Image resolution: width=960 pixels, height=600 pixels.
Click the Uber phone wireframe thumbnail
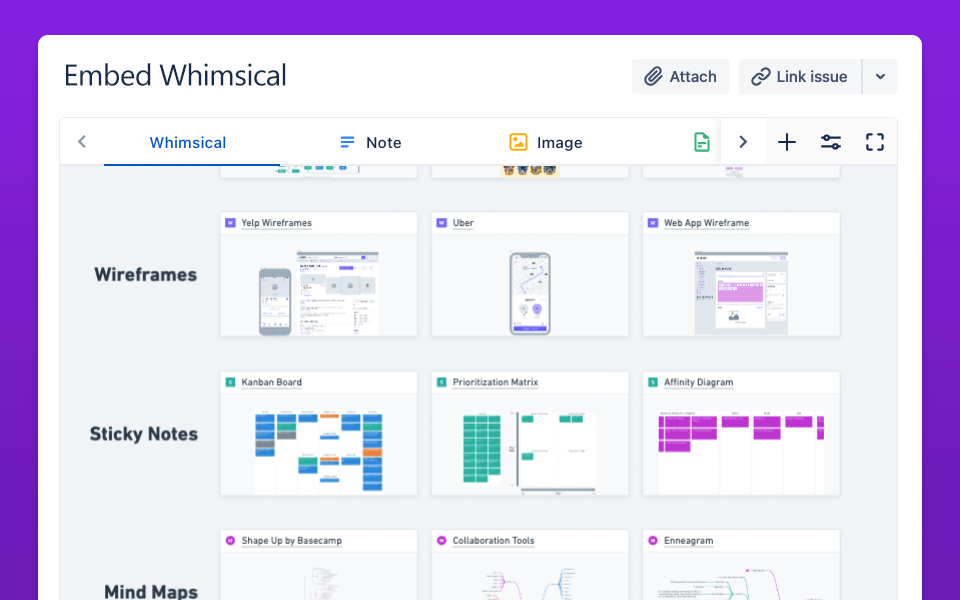(530, 293)
